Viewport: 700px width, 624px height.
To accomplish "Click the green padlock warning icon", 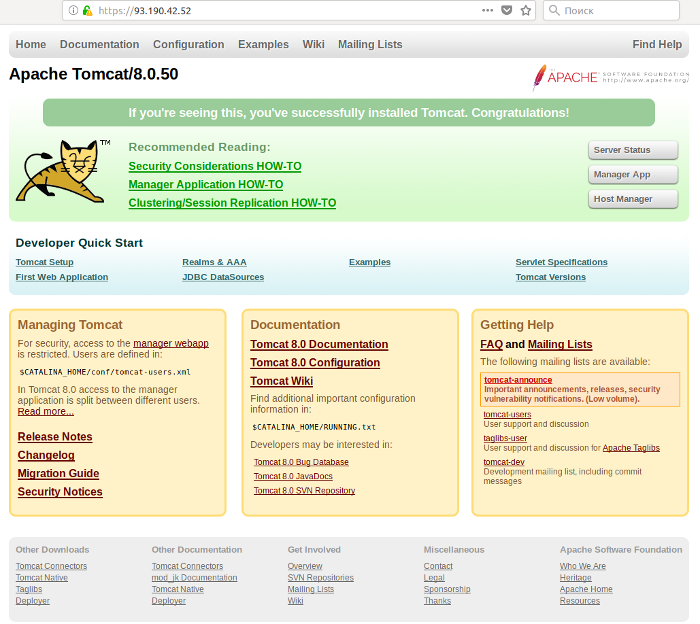I will click(x=87, y=10).
